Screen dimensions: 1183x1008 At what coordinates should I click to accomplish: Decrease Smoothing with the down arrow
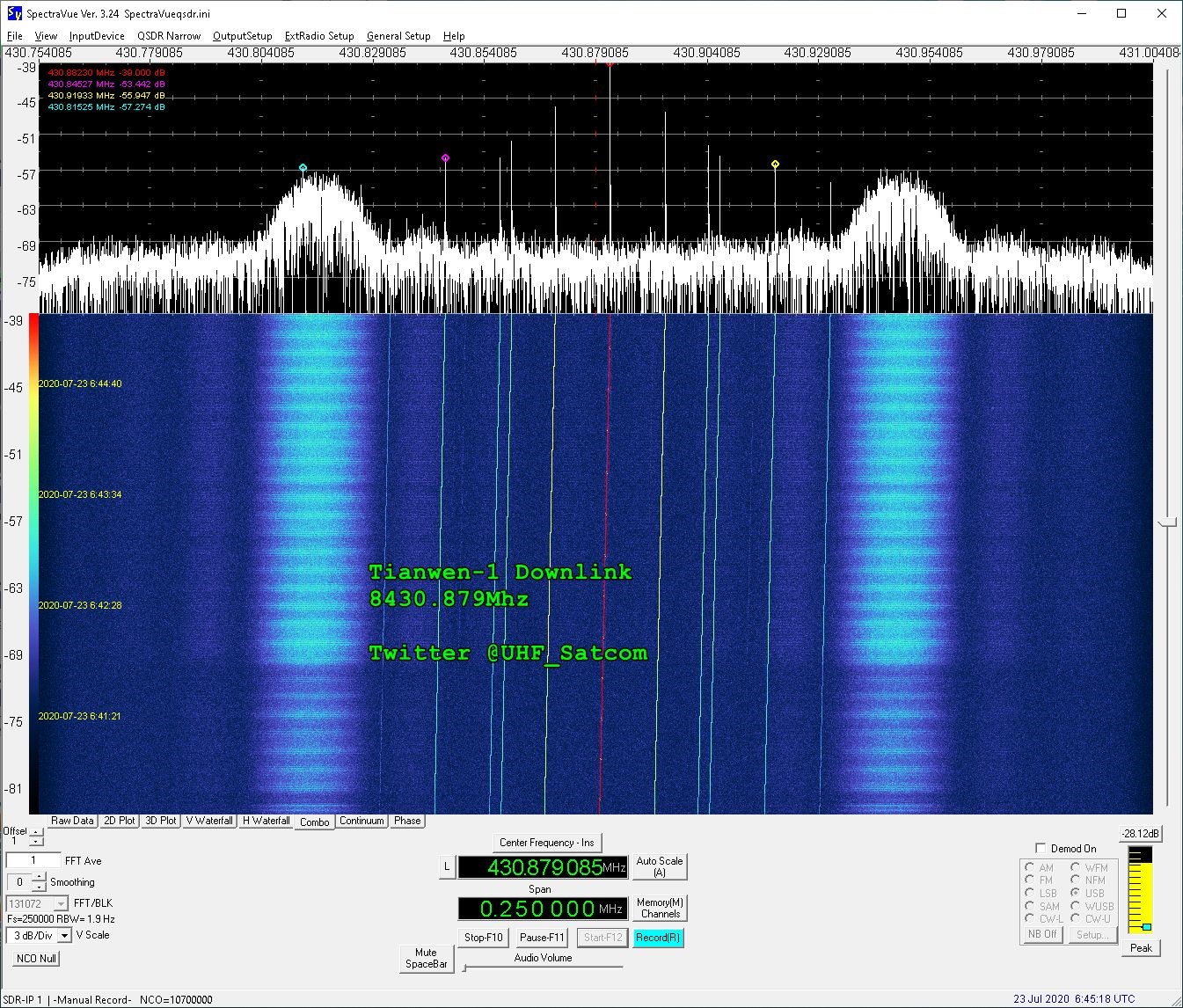pyautogui.click(x=39, y=887)
